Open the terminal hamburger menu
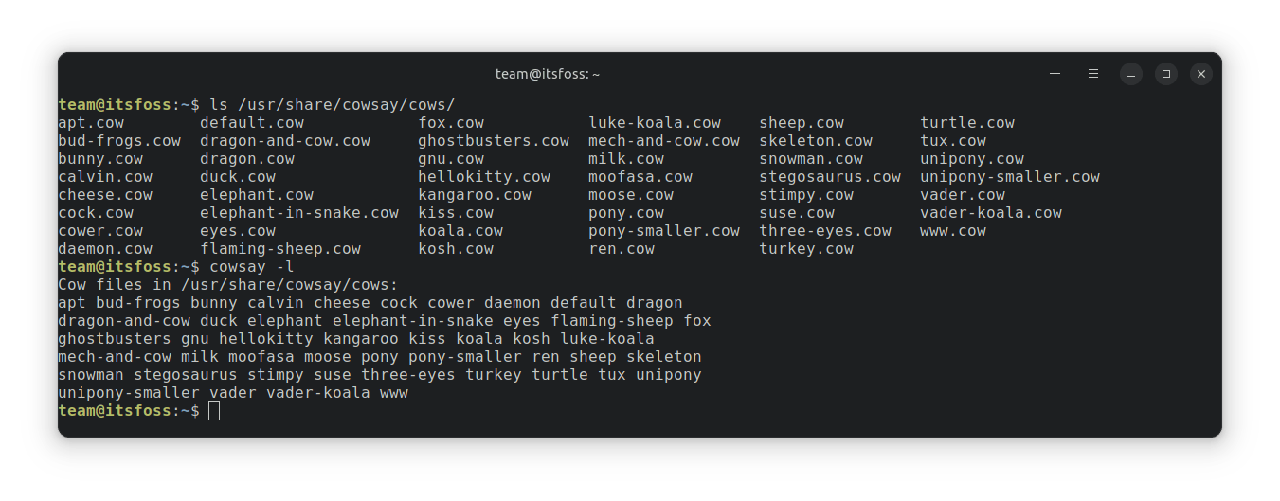 point(1093,74)
